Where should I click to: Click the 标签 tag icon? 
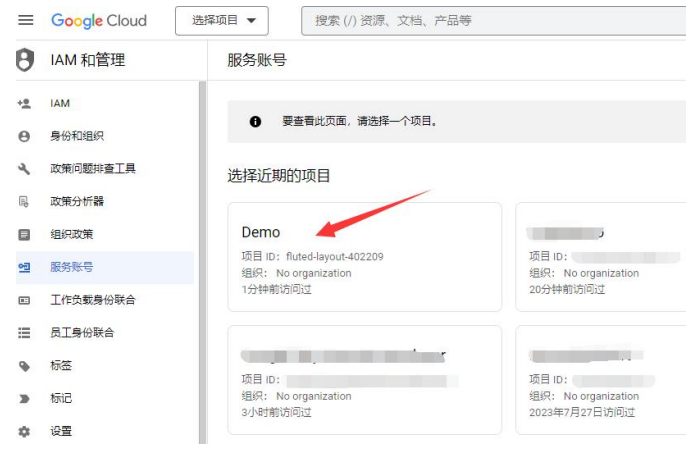click(25, 365)
